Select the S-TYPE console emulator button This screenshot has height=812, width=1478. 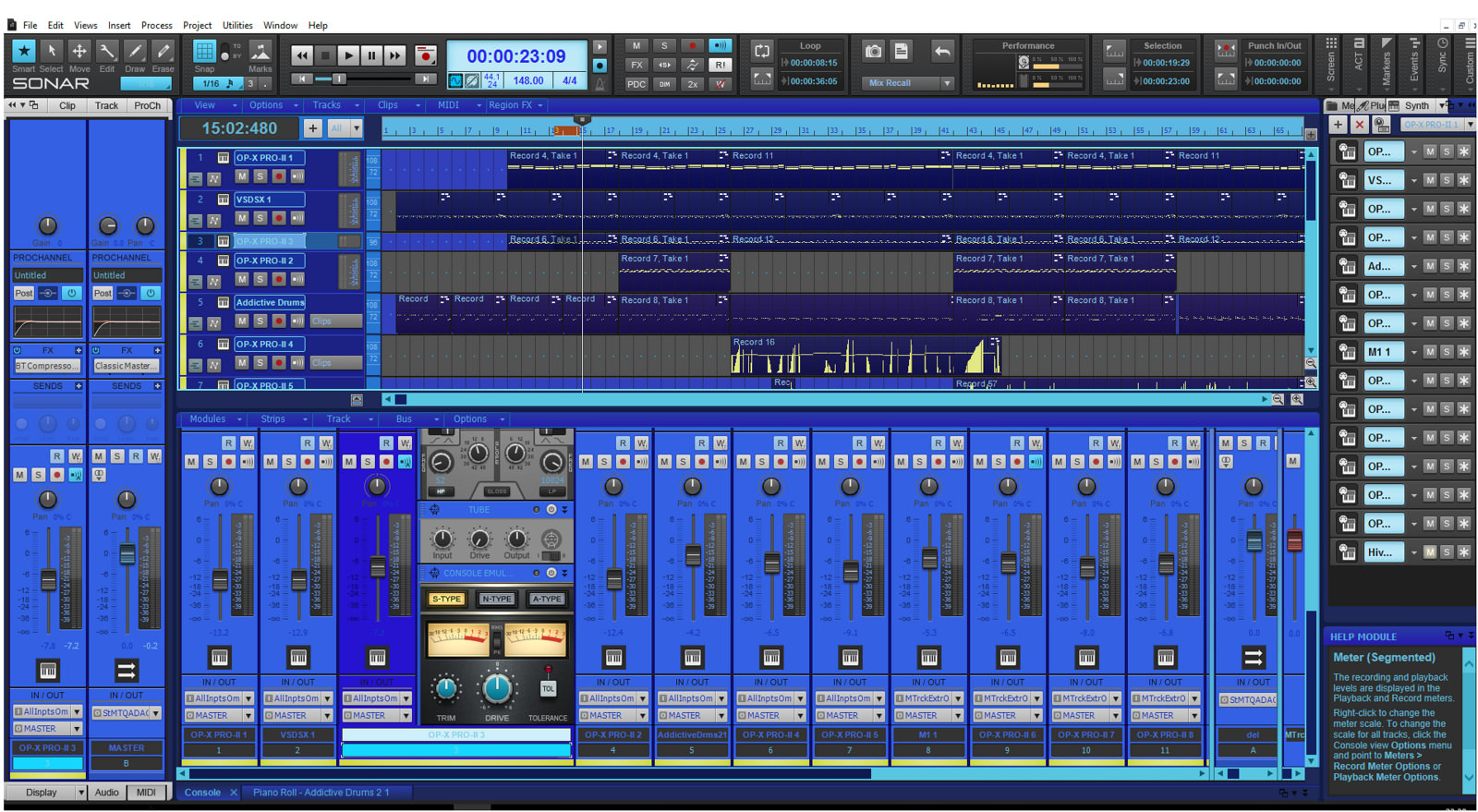pyautogui.click(x=446, y=599)
